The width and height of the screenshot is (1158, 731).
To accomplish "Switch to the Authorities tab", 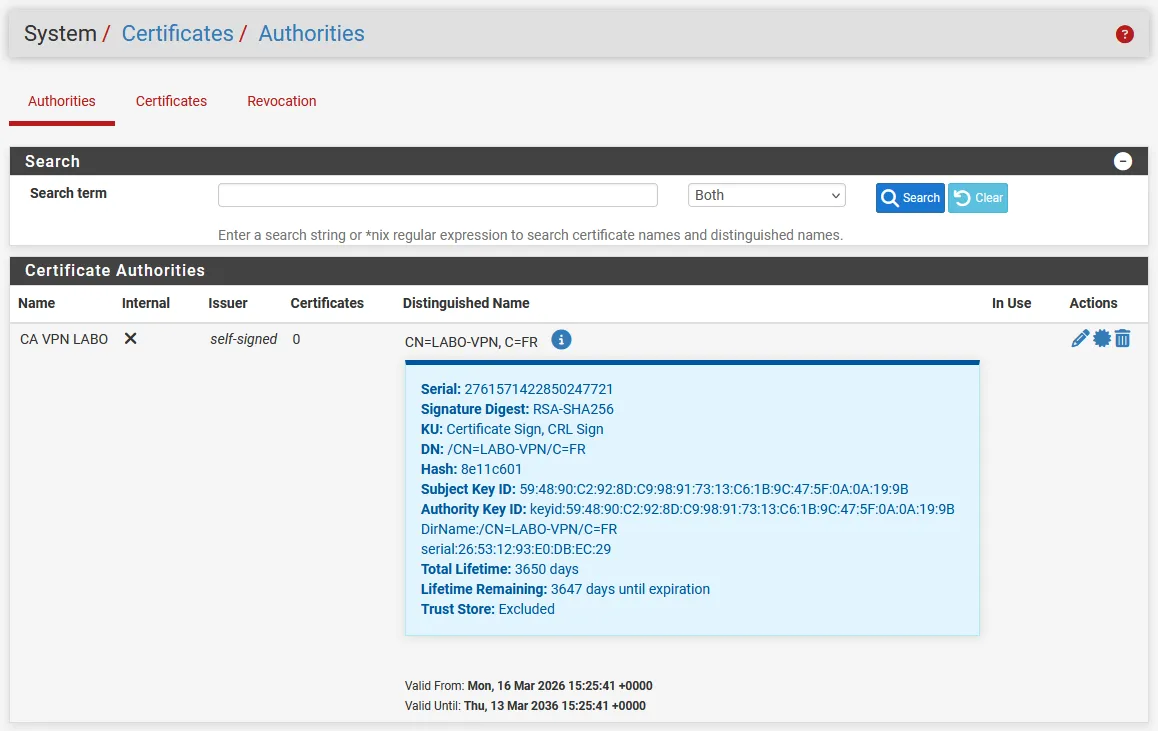I will point(62,101).
